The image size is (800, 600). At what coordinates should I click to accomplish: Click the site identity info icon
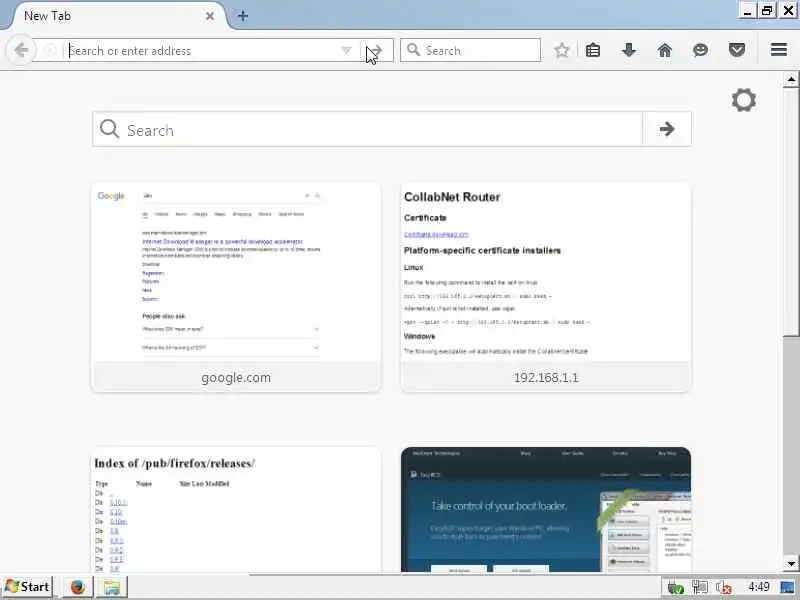pyautogui.click(x=50, y=51)
